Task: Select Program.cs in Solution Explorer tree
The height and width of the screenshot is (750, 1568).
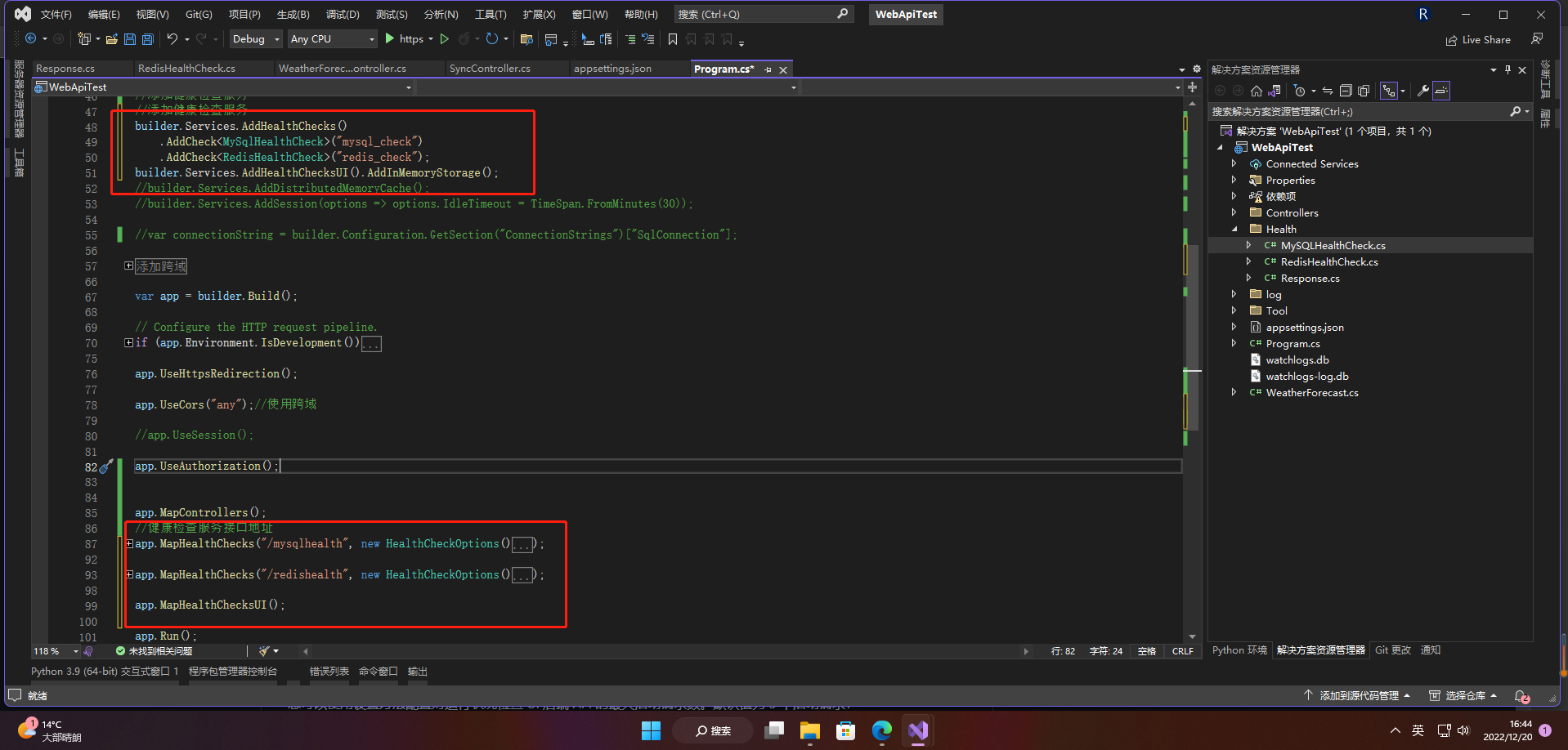Action: coord(1292,343)
